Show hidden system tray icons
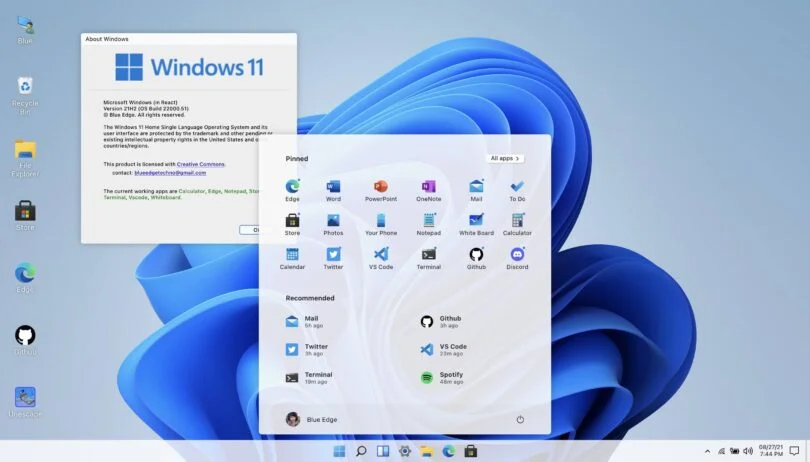Screen dimensions: 810x462 coord(707,451)
